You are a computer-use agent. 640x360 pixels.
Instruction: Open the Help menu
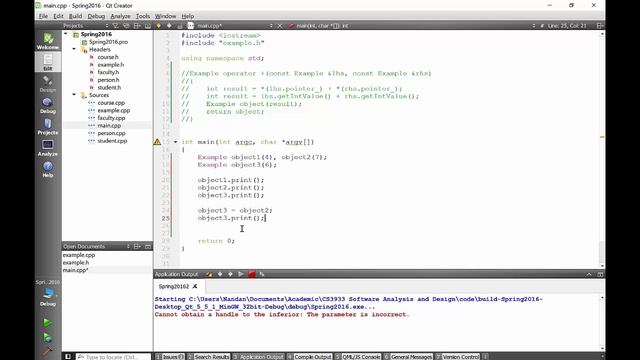(x=188, y=16)
